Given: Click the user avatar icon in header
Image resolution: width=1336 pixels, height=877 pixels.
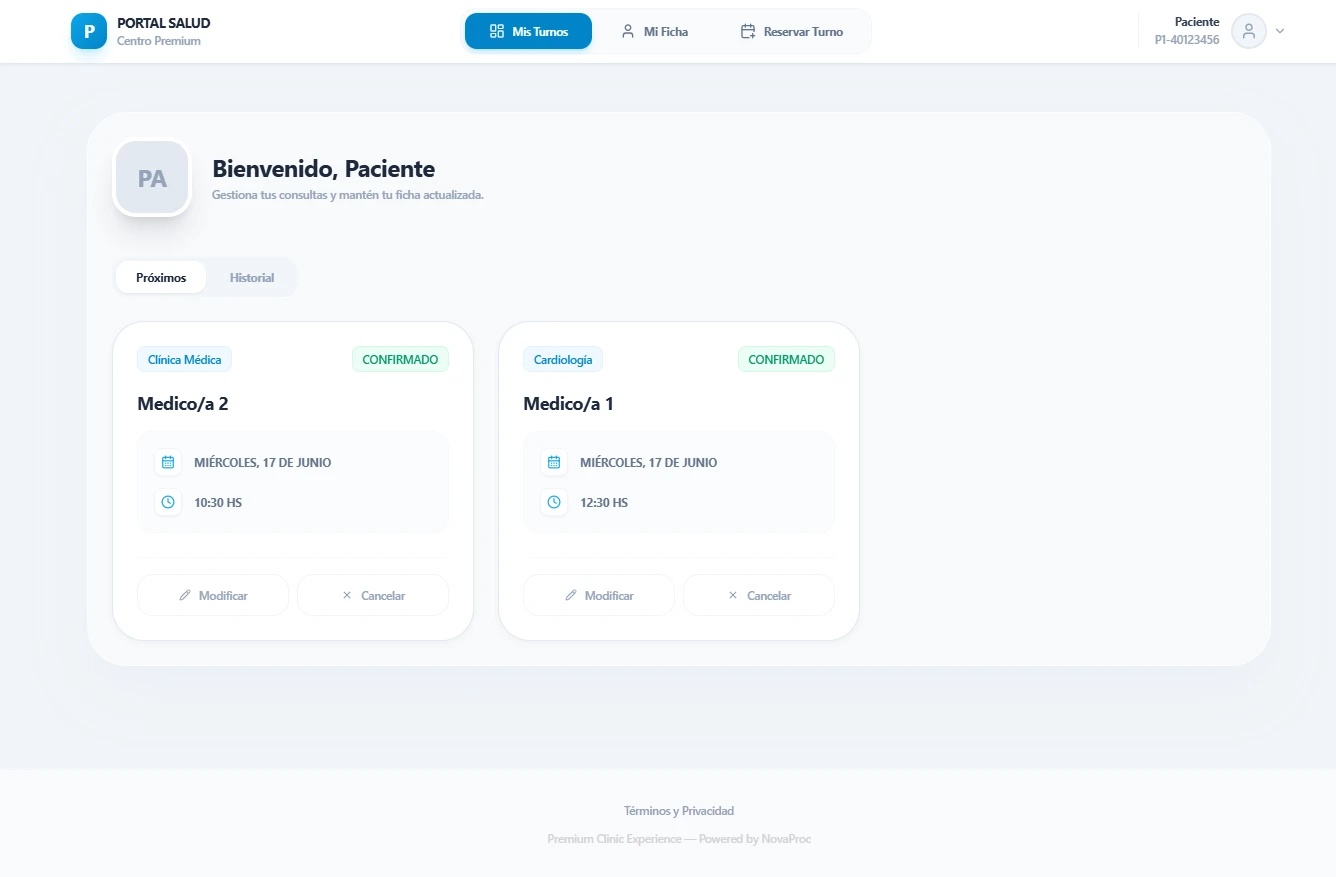Looking at the screenshot, I should pyautogui.click(x=1249, y=31).
